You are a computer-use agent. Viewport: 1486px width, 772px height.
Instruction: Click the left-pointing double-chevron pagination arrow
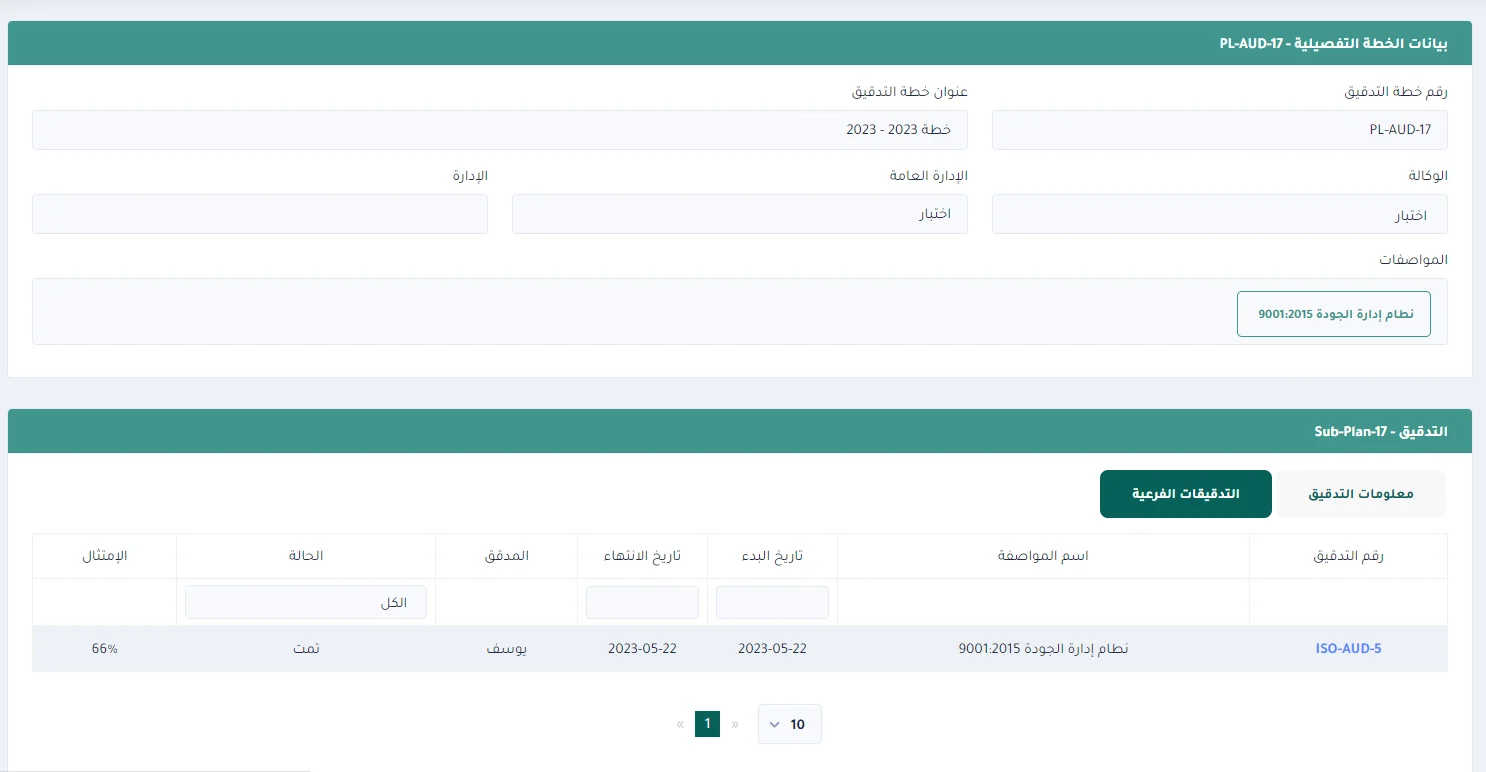680,724
